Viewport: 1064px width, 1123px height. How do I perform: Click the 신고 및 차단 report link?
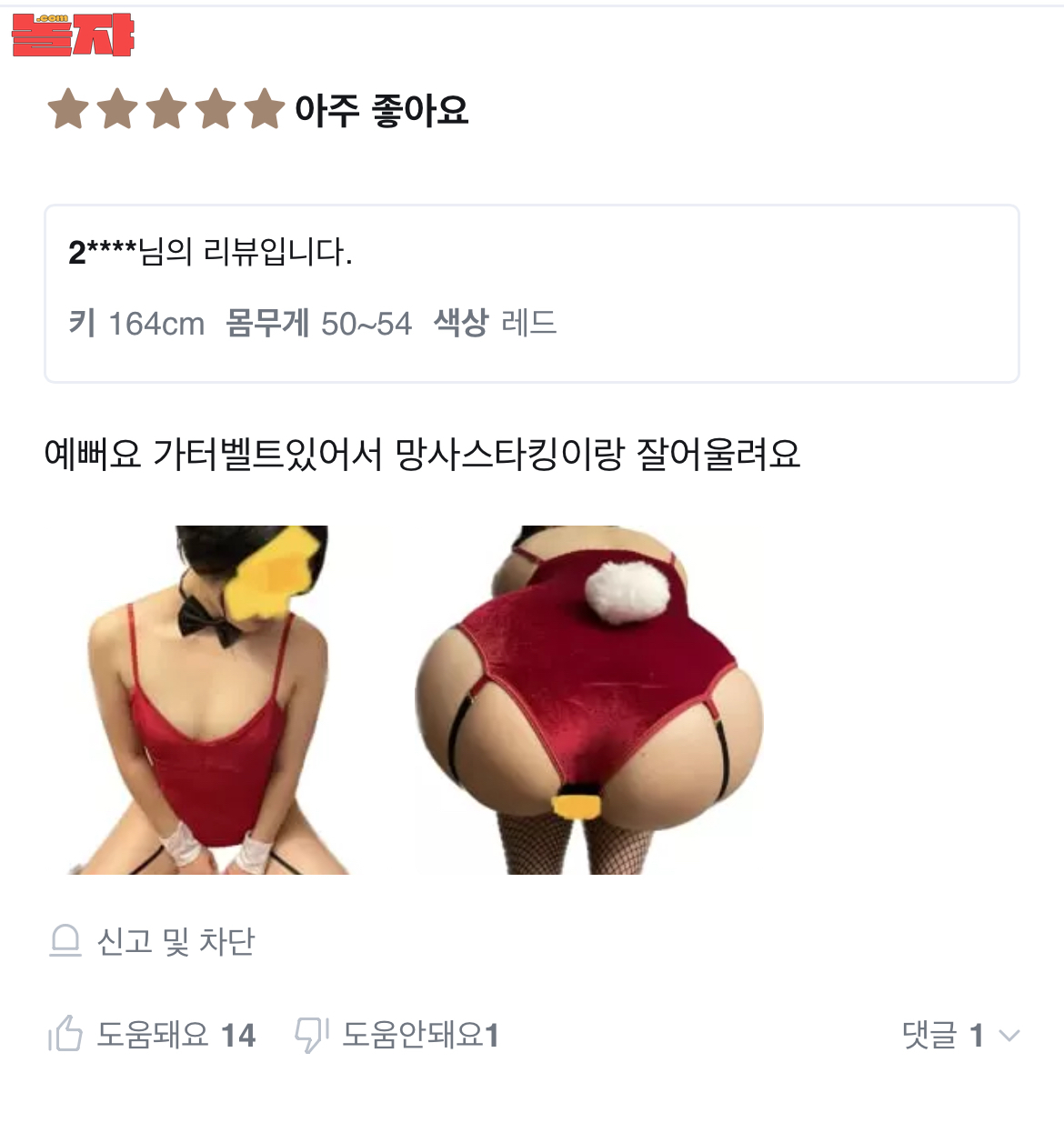tap(176, 941)
